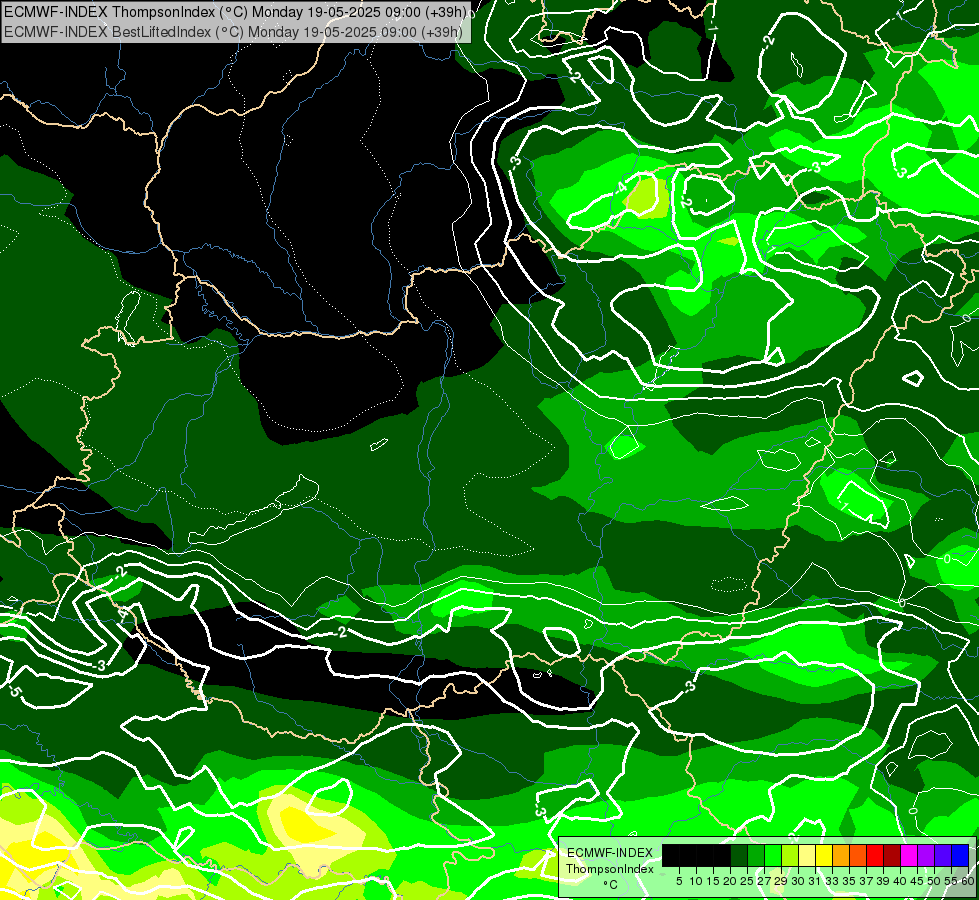Pick the blue 55–60 legend swatch

(x=960, y=855)
